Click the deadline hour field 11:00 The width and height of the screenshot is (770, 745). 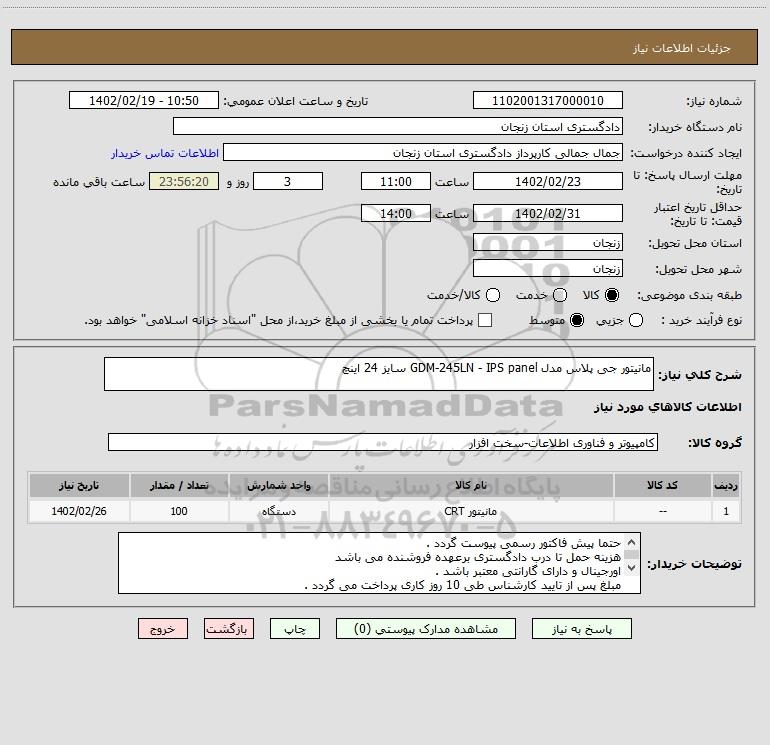tap(396, 181)
